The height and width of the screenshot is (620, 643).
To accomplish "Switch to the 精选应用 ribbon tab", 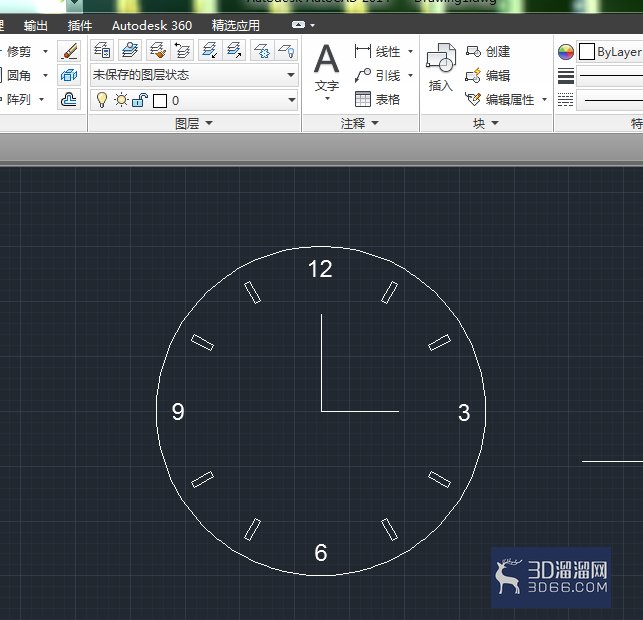I will 235,25.
